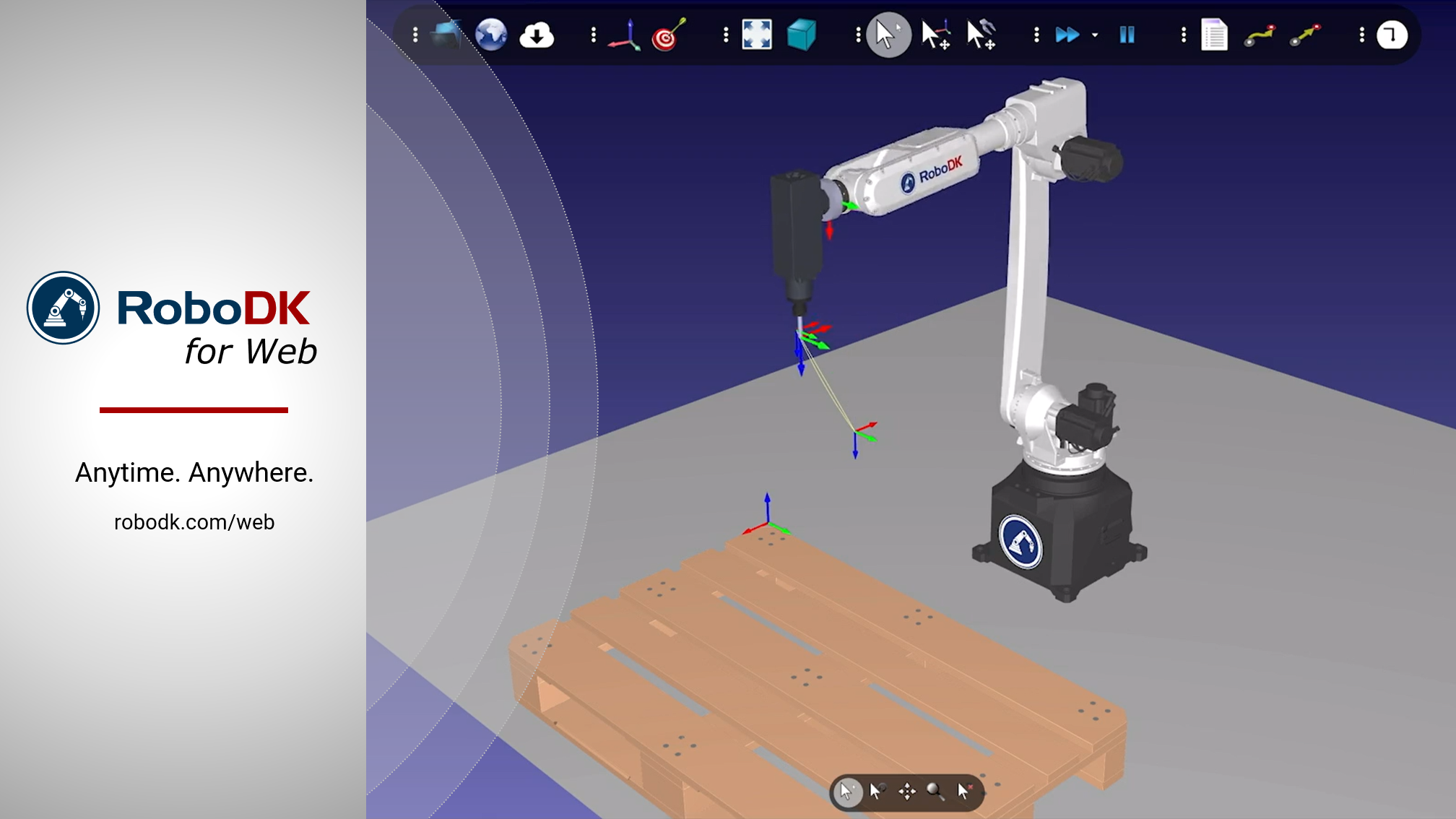This screenshot has width=1456, height=819.
Task: Add a program via the document icon
Action: tap(1214, 35)
